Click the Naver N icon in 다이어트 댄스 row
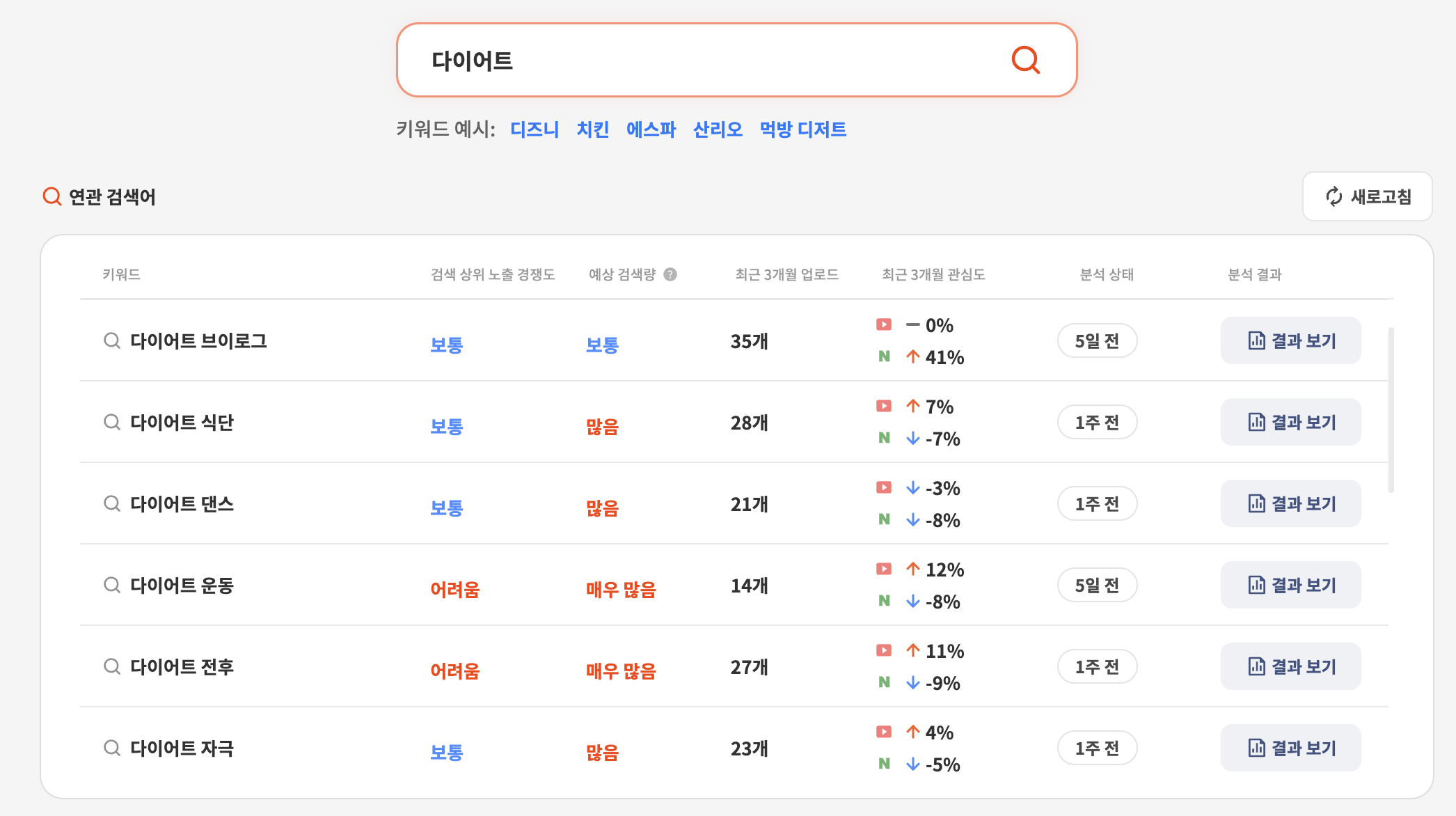 (884, 519)
